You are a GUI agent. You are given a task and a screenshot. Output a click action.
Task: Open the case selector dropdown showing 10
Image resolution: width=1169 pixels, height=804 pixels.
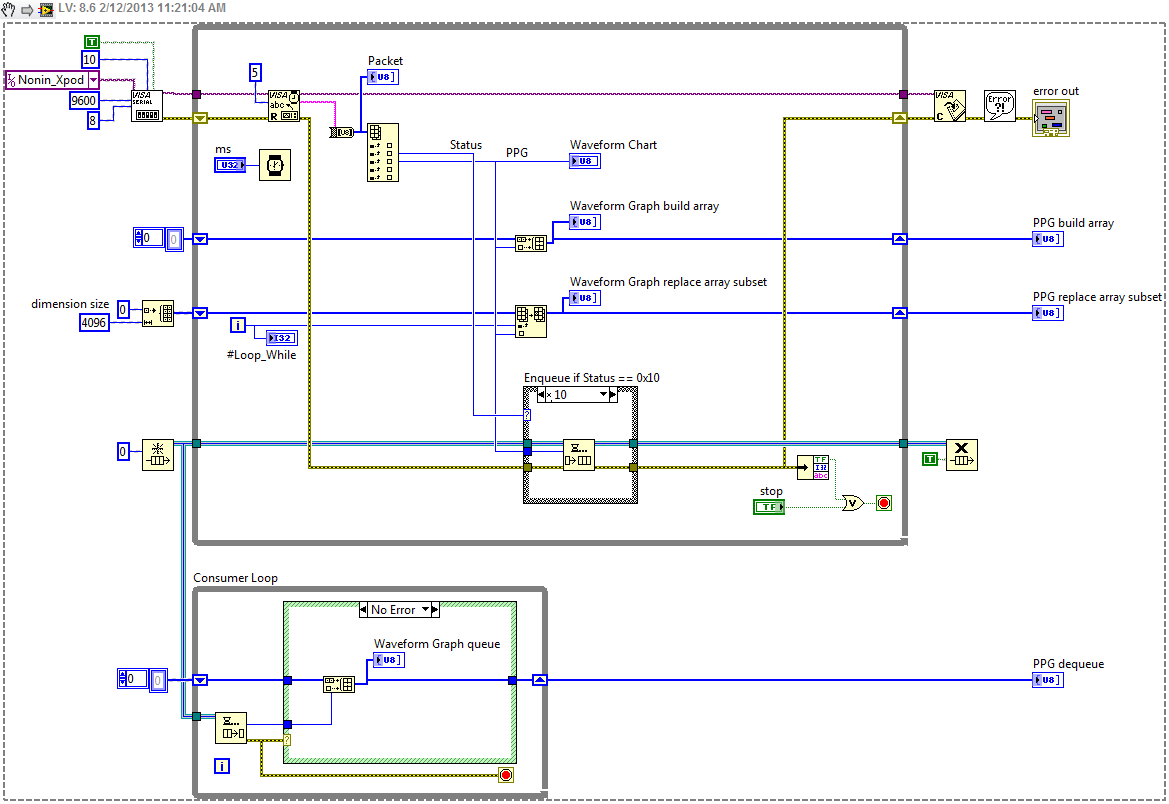pos(603,395)
